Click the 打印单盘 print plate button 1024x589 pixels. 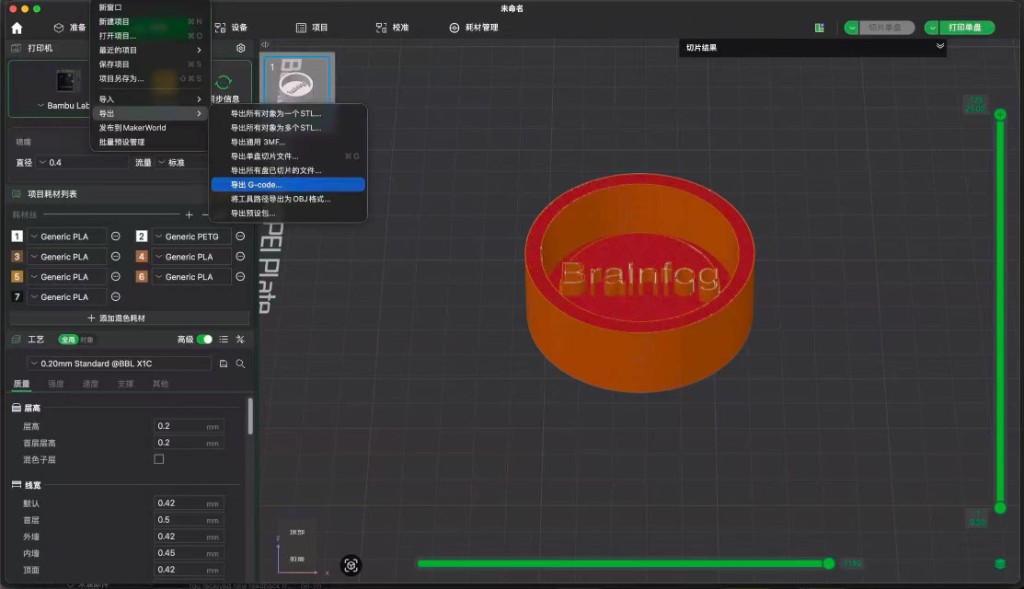pyautogui.click(x=967, y=27)
